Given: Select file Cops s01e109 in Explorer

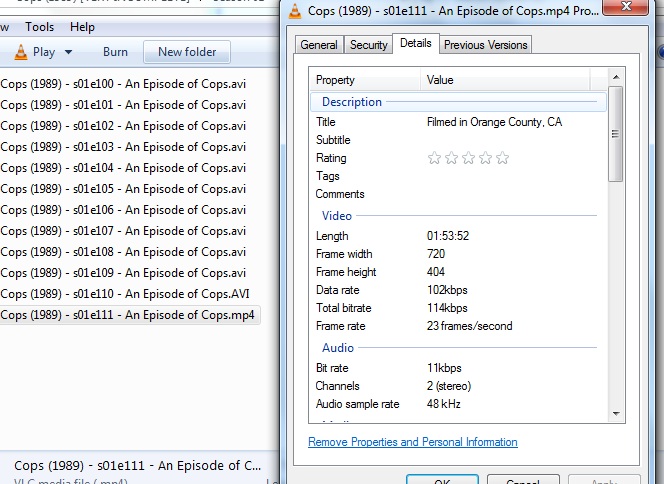Looking at the screenshot, I should (x=123, y=273).
